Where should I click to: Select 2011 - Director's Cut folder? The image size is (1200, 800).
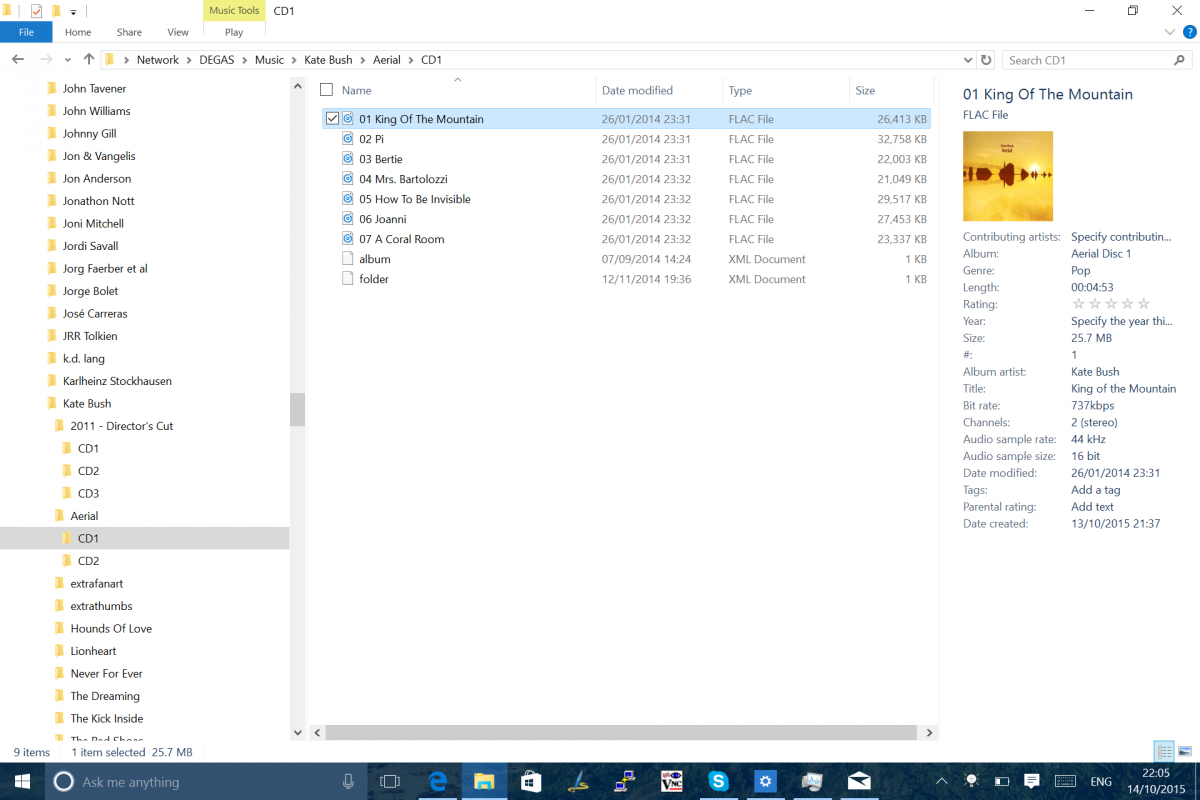pyautogui.click(x=121, y=426)
